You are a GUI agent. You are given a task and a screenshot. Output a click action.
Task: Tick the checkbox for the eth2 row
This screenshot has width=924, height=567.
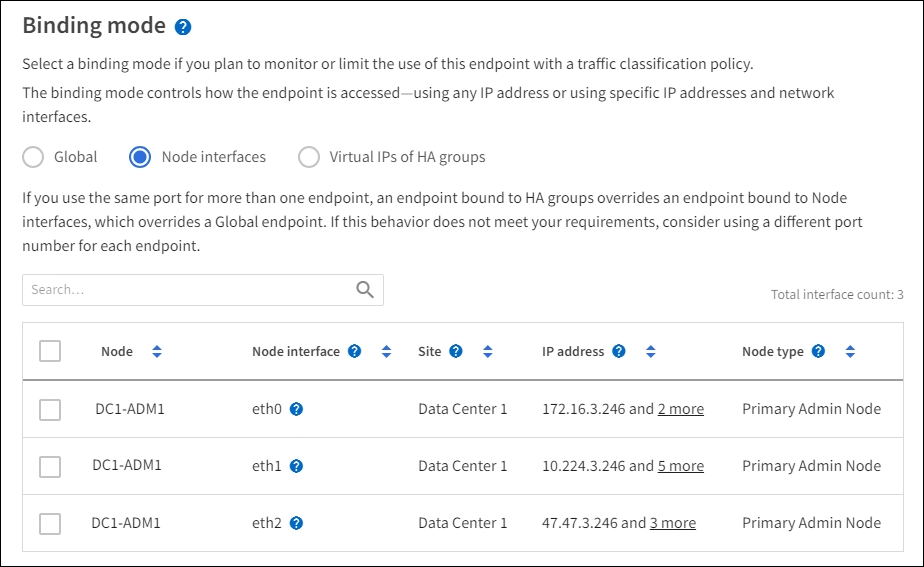point(50,523)
